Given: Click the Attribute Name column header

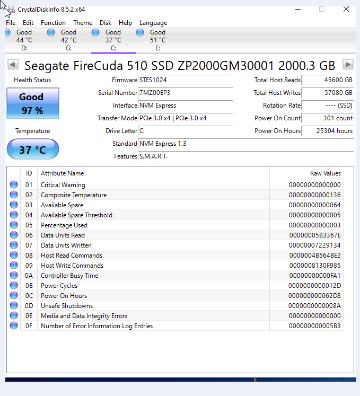Looking at the screenshot, I should (154, 173).
